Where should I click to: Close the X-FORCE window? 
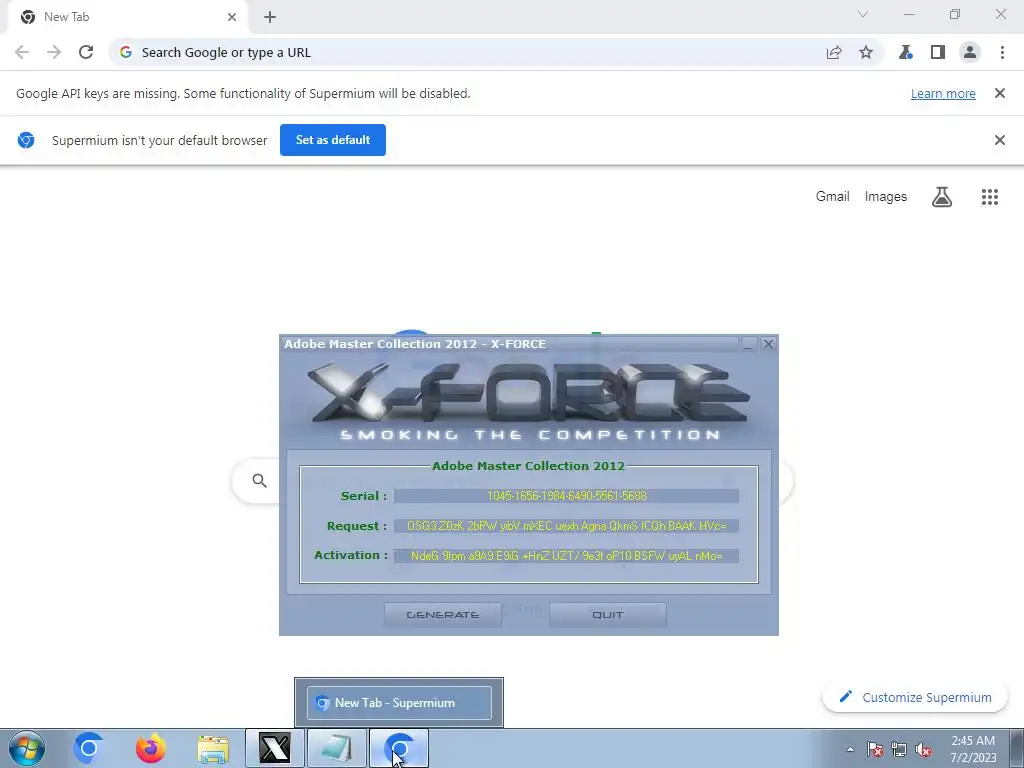tap(769, 344)
